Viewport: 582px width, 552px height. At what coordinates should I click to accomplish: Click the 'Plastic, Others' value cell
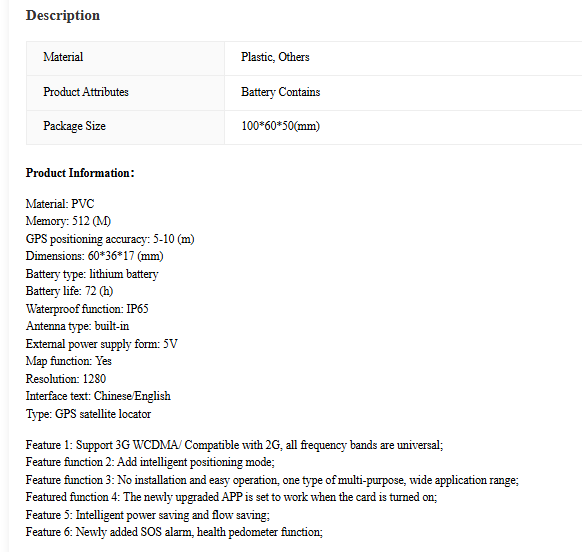(403, 58)
